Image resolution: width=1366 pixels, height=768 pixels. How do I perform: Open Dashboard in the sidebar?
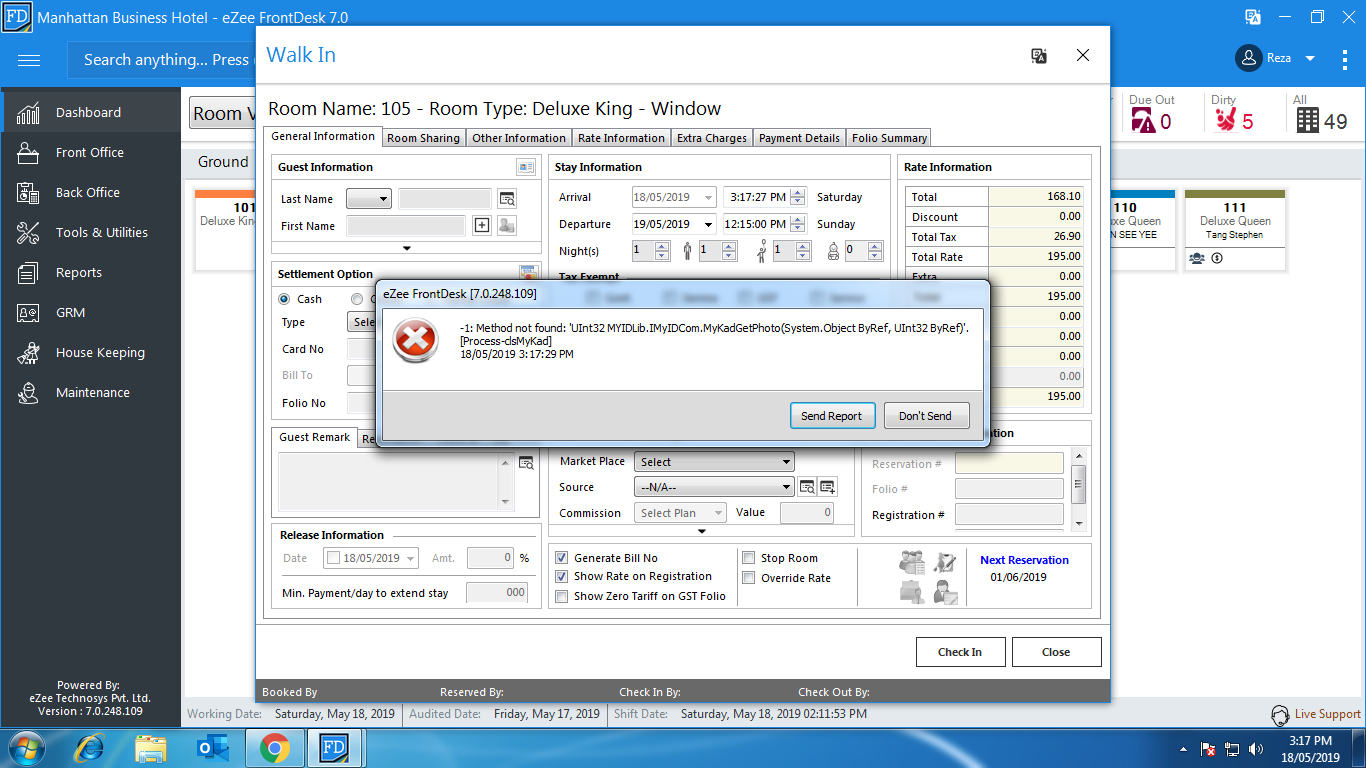90,112
